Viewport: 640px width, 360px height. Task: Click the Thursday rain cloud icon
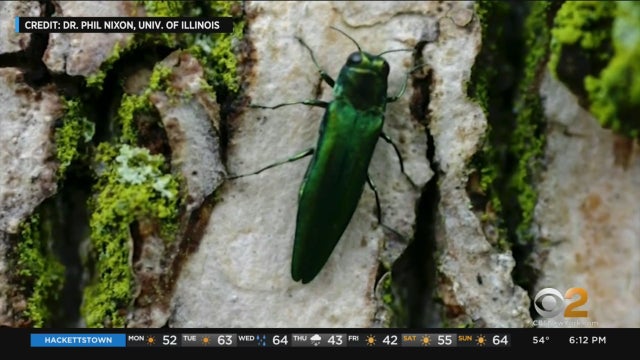[x=316, y=340]
